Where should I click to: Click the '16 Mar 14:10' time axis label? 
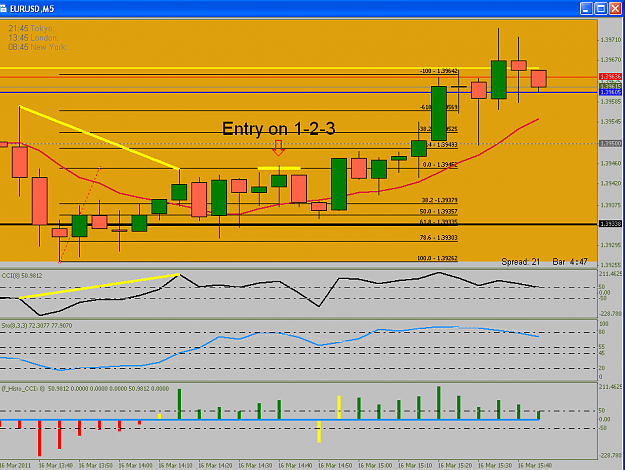175,465
